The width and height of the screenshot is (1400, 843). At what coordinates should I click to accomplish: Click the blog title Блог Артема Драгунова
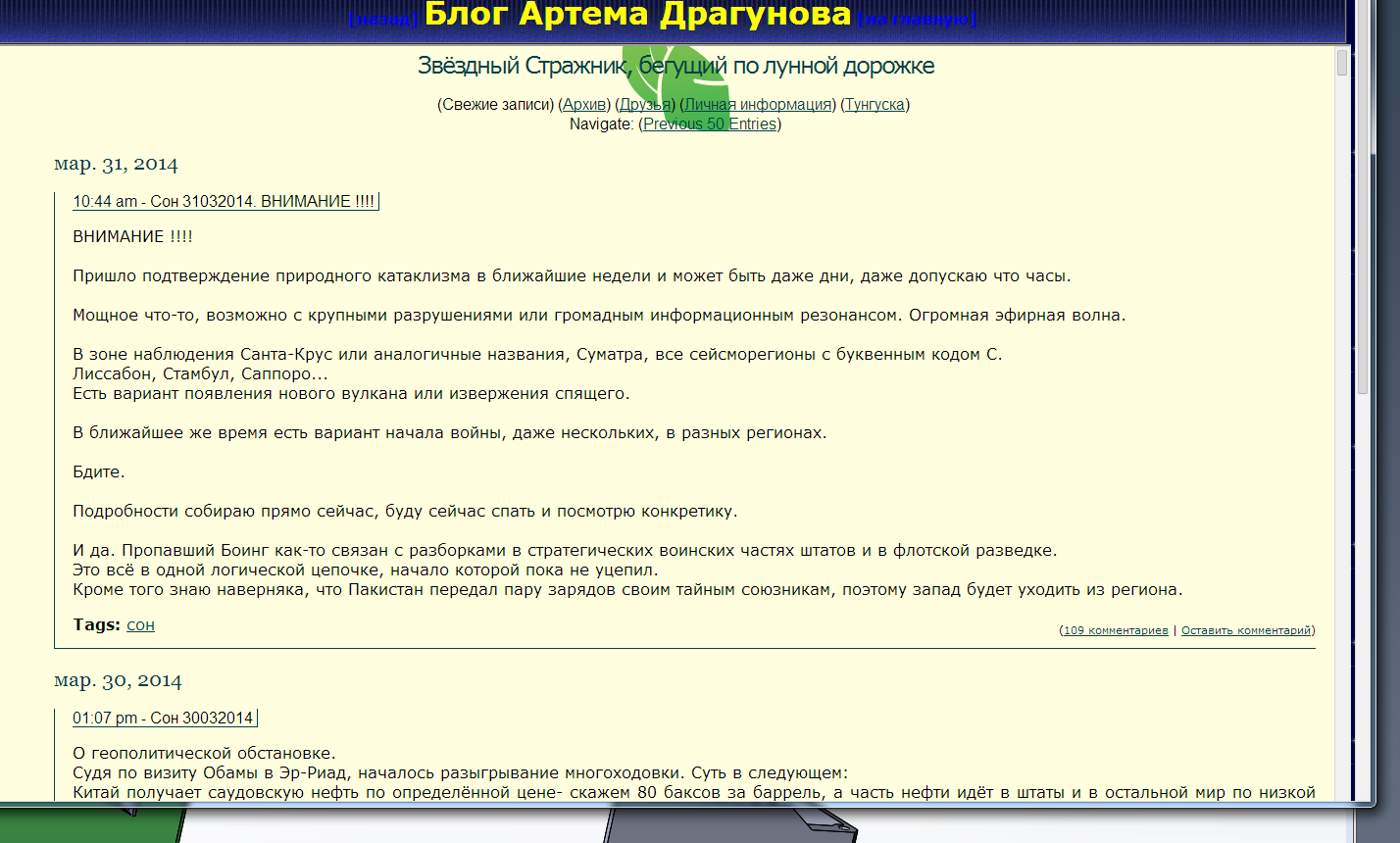point(637,15)
